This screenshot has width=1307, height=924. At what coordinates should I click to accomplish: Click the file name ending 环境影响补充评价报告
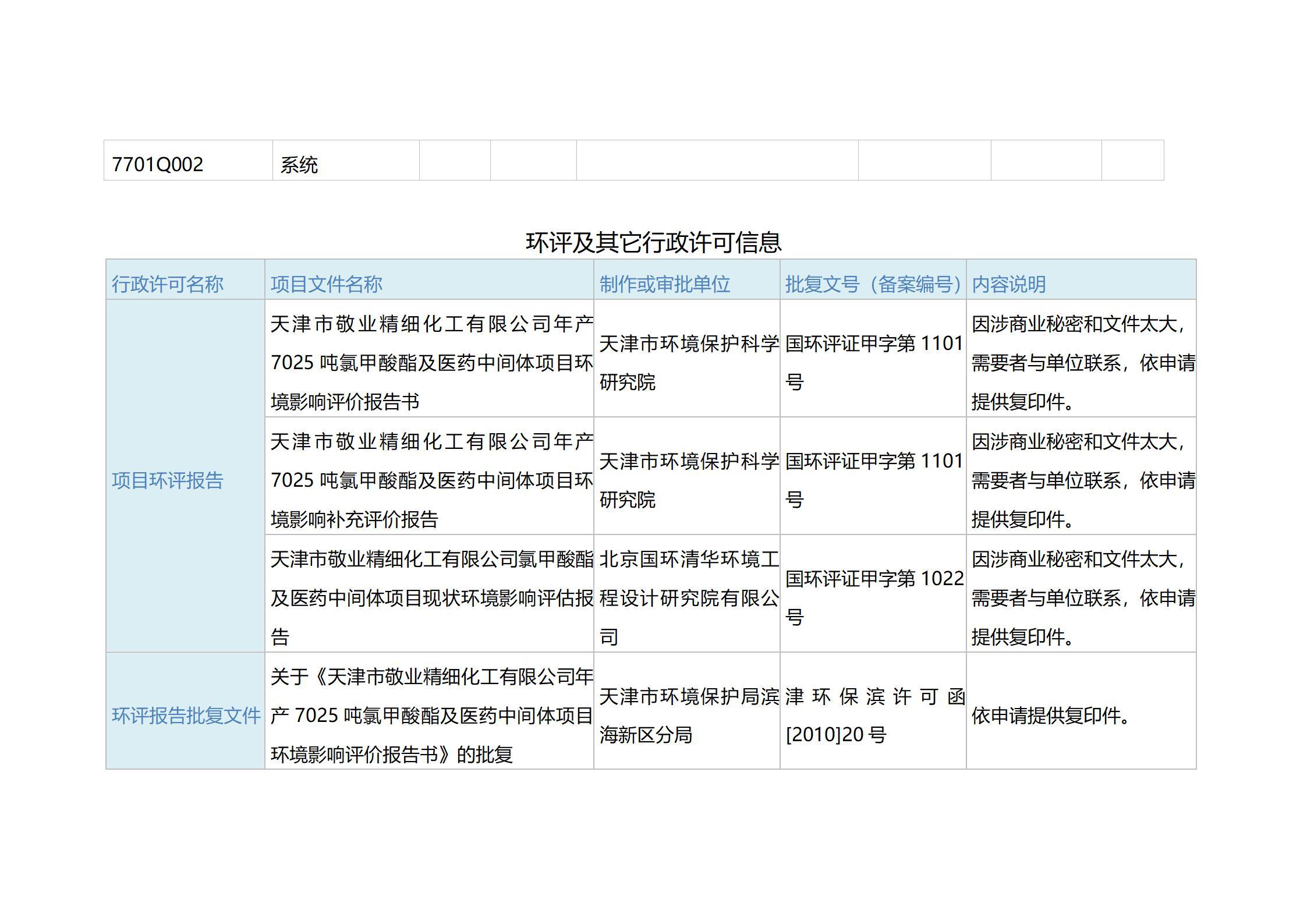click(432, 480)
